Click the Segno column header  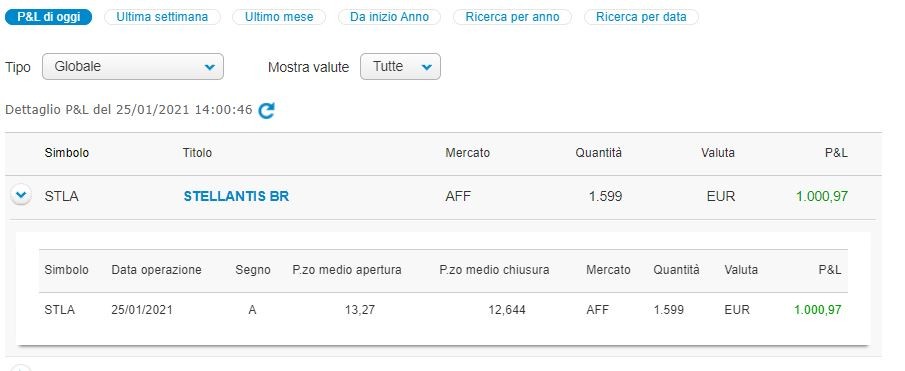[x=253, y=270]
